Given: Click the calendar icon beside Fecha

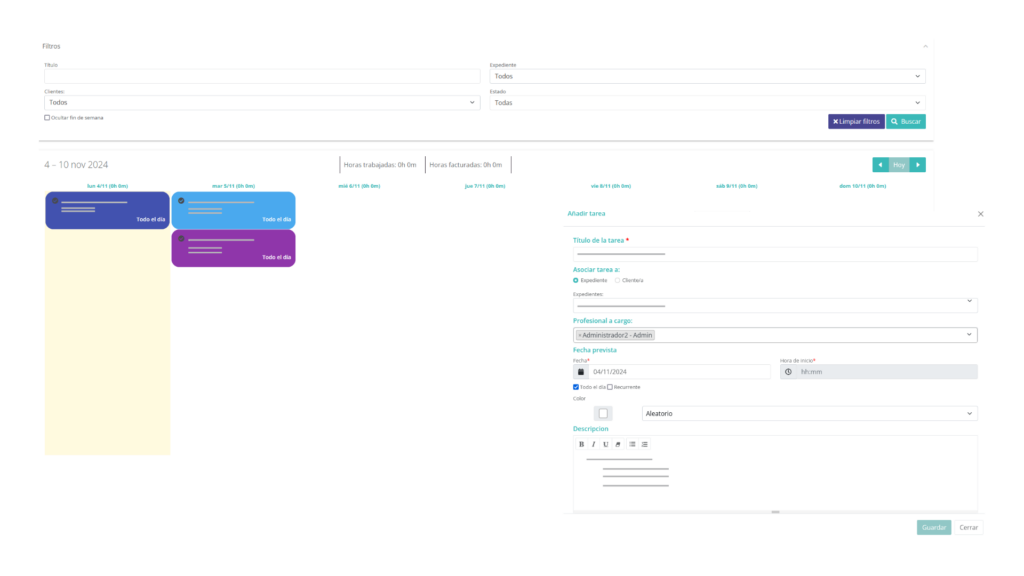Looking at the screenshot, I should pyautogui.click(x=581, y=372).
